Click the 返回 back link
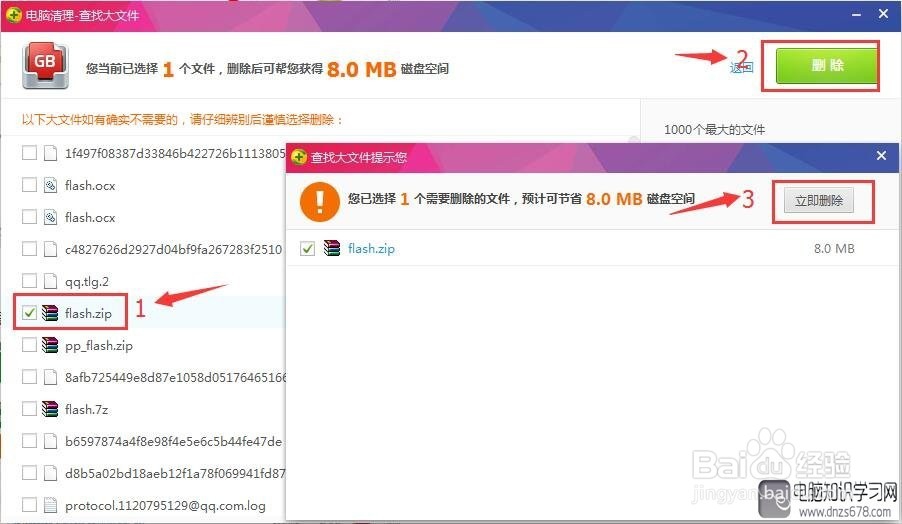This screenshot has width=902, height=524. 742,67
